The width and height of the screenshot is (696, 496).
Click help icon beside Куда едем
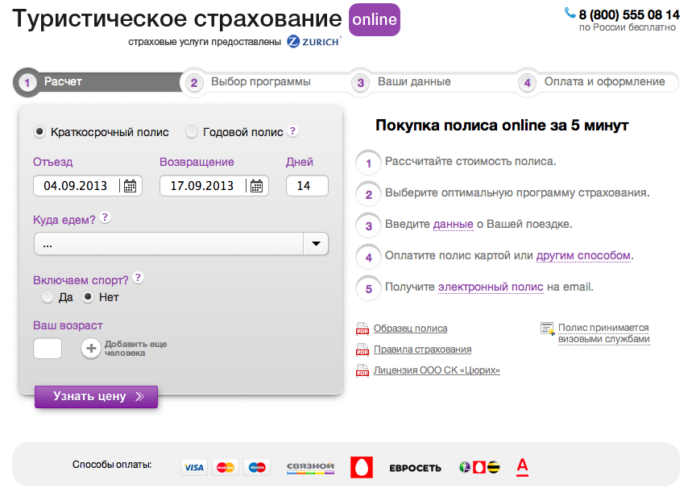(x=105, y=217)
